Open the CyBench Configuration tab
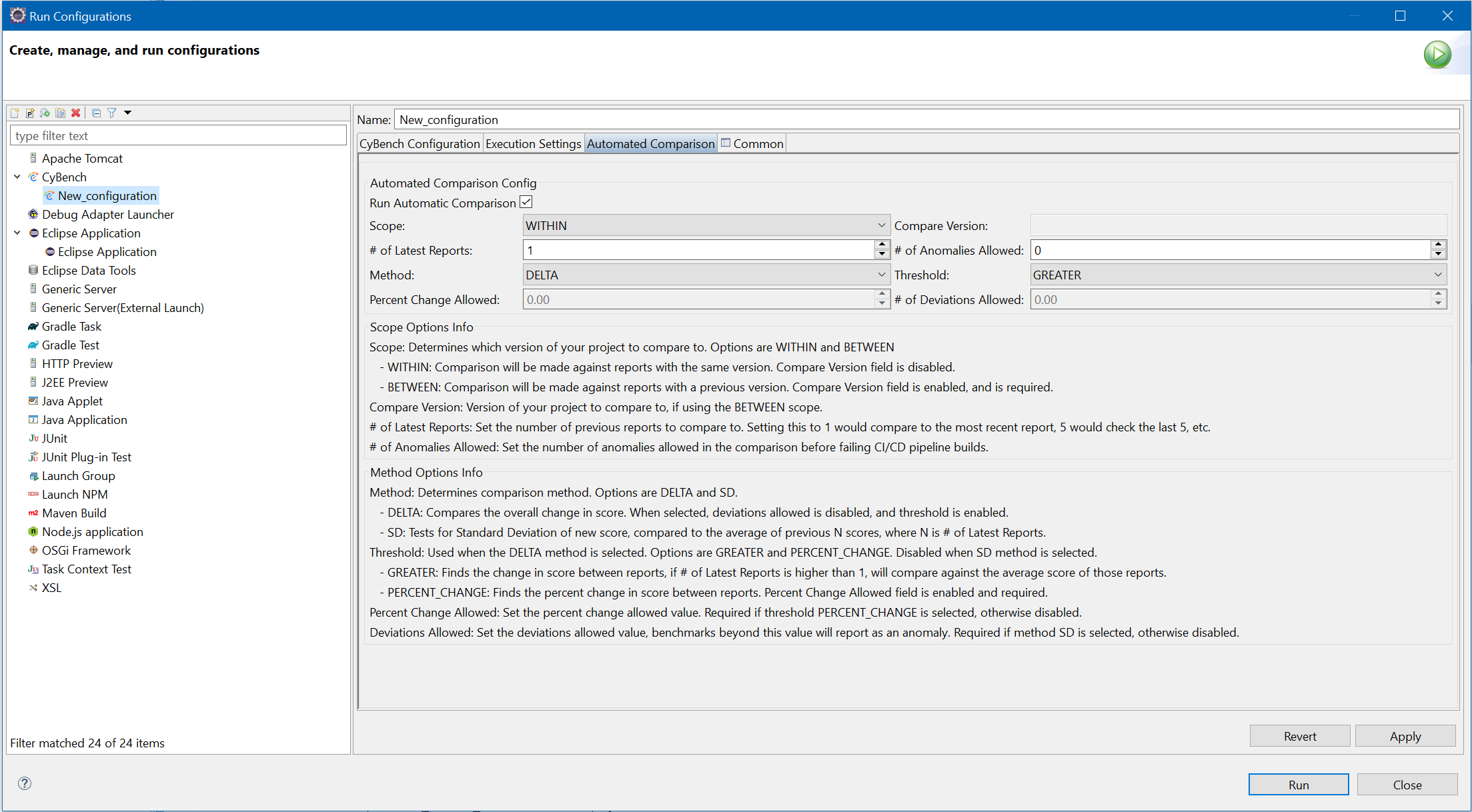 (420, 143)
